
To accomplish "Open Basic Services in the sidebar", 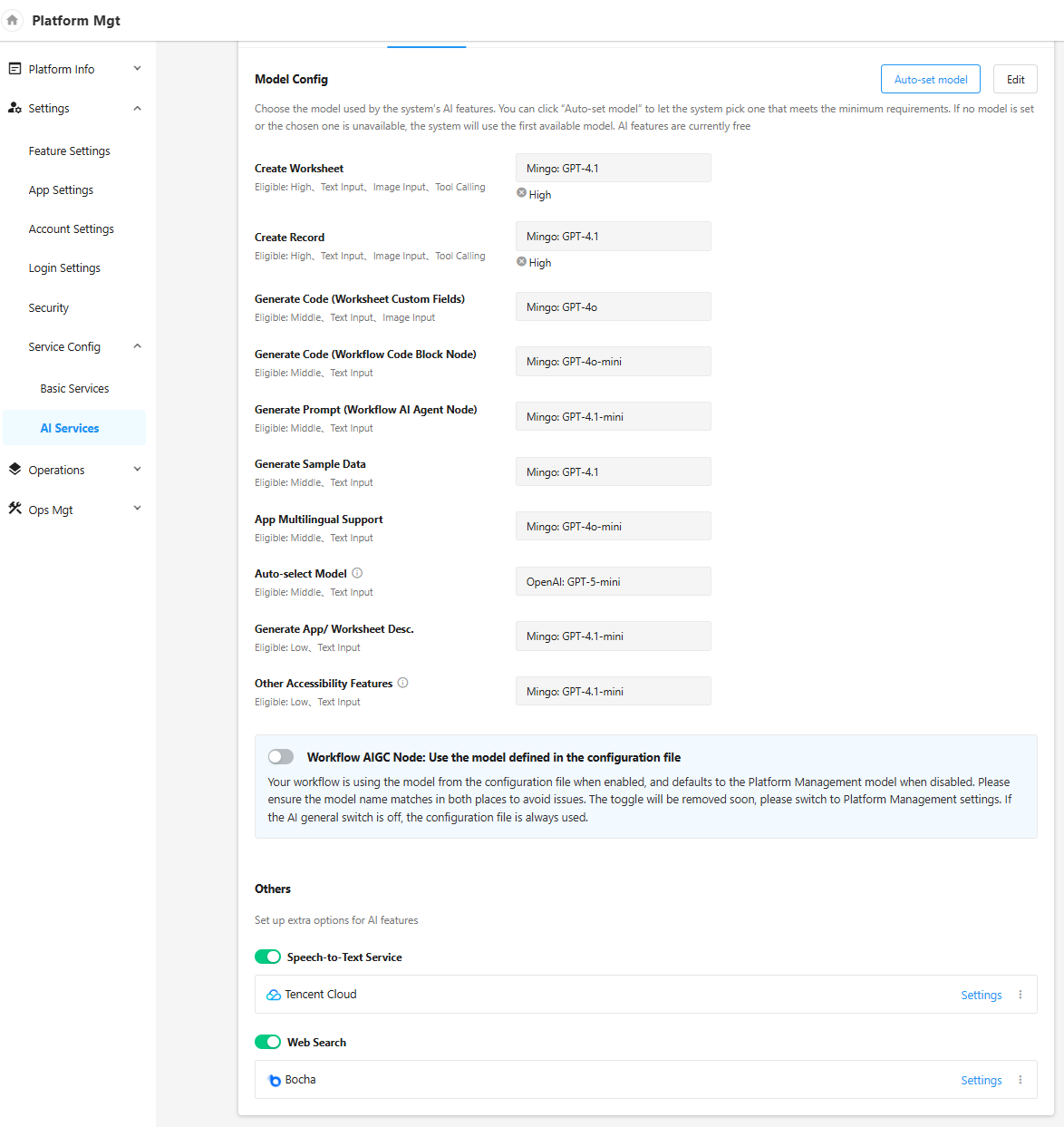I will 74,388.
